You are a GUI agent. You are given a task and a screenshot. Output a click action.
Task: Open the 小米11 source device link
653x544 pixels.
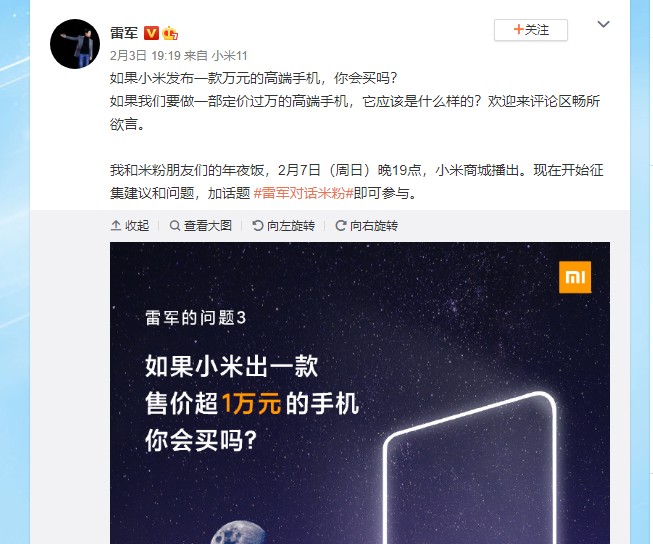pyautogui.click(x=229, y=55)
